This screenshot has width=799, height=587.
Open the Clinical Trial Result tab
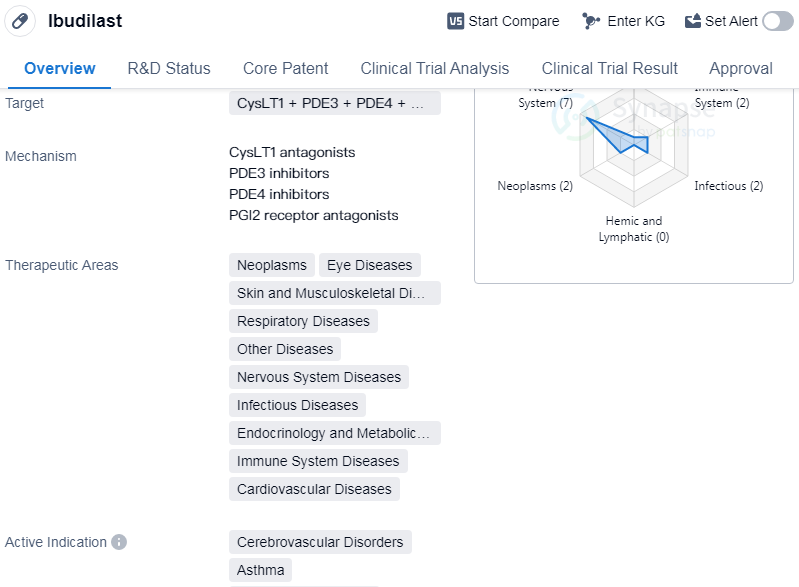[x=609, y=68]
